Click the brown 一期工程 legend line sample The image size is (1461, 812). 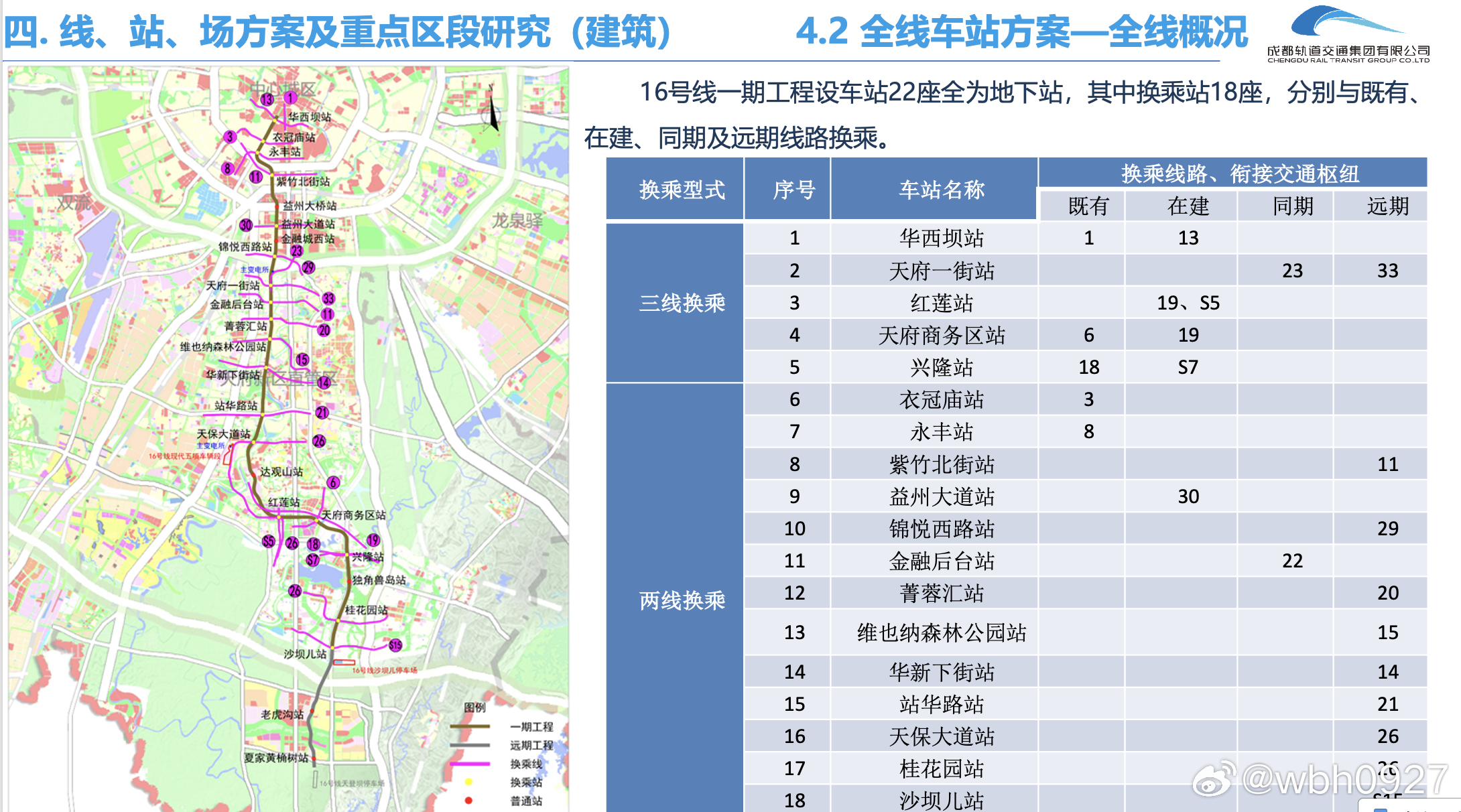470,726
